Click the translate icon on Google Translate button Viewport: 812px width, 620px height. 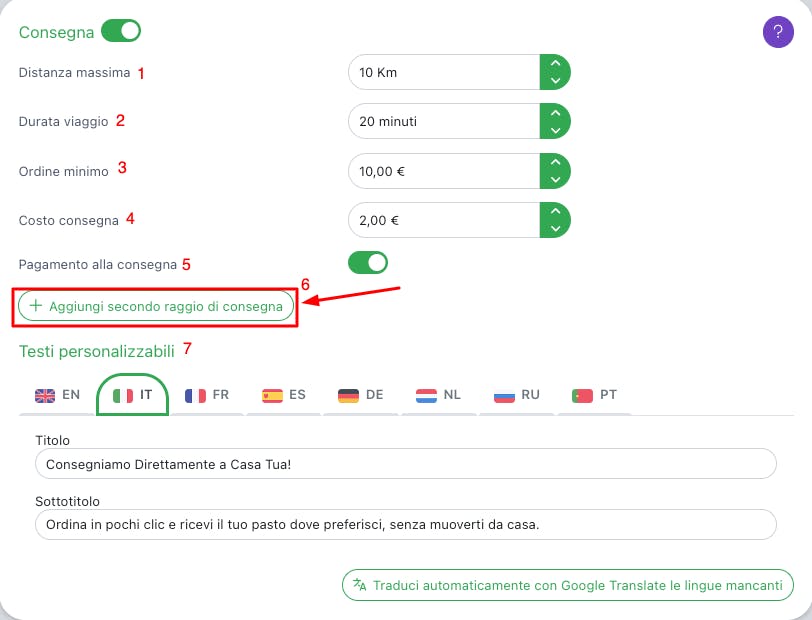coord(359,585)
